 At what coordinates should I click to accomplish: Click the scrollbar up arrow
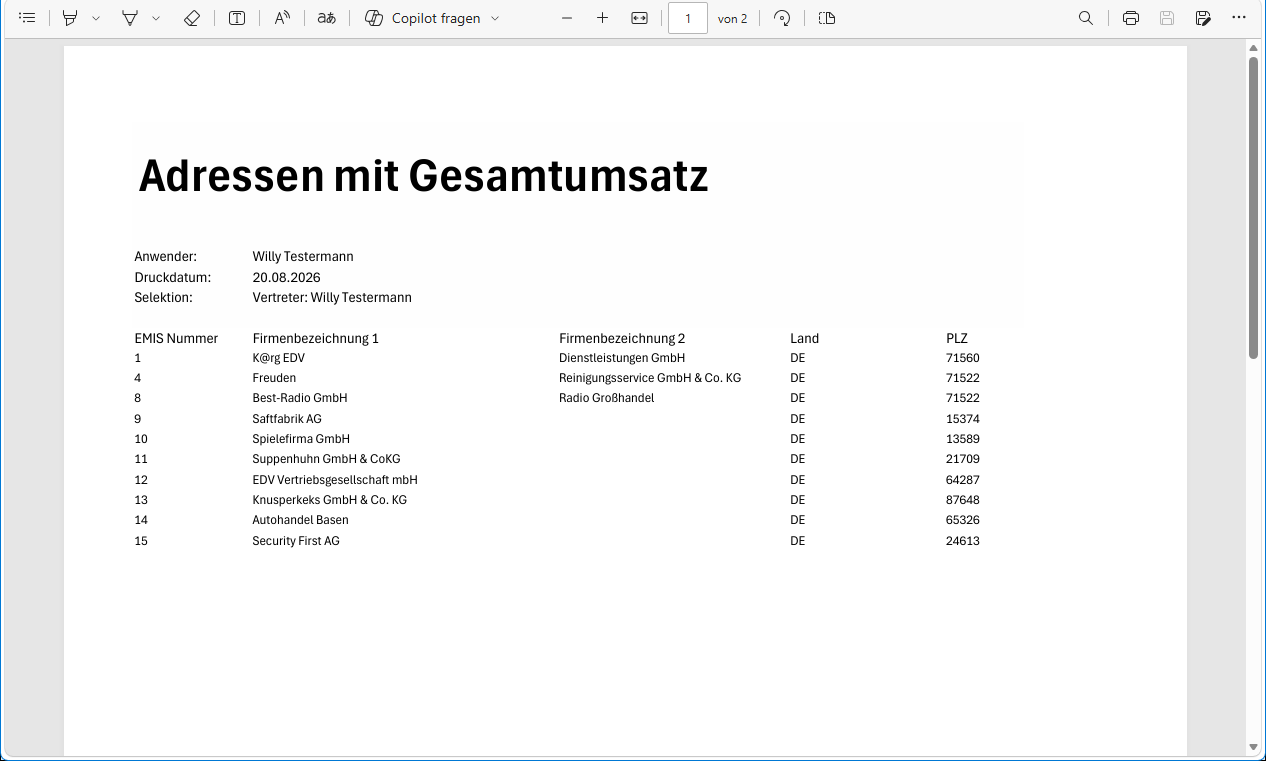(x=1253, y=48)
